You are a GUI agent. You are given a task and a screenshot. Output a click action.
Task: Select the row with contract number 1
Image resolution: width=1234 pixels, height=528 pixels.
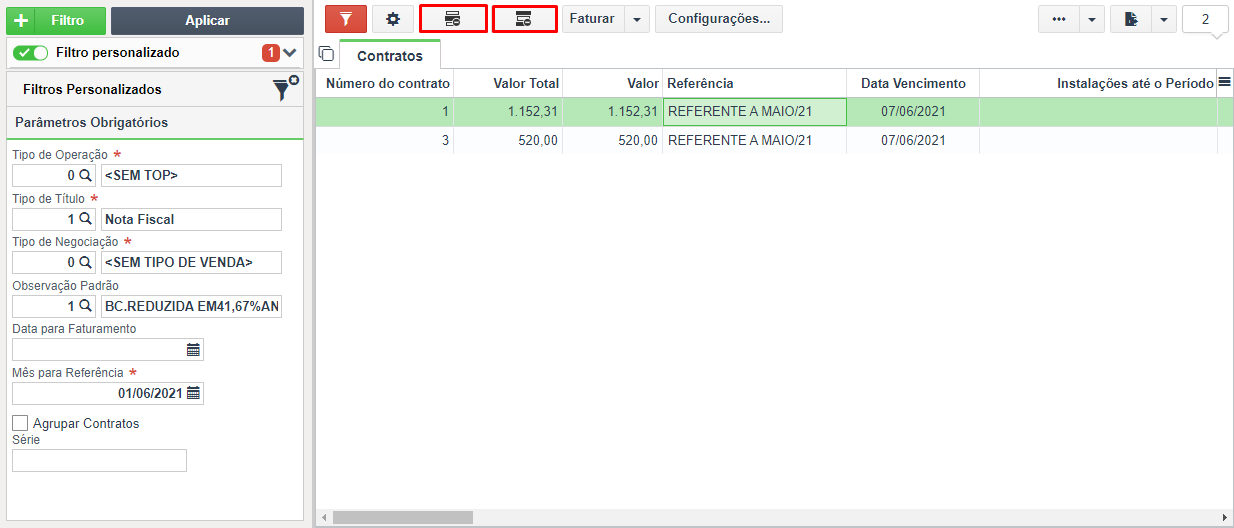coord(775,112)
